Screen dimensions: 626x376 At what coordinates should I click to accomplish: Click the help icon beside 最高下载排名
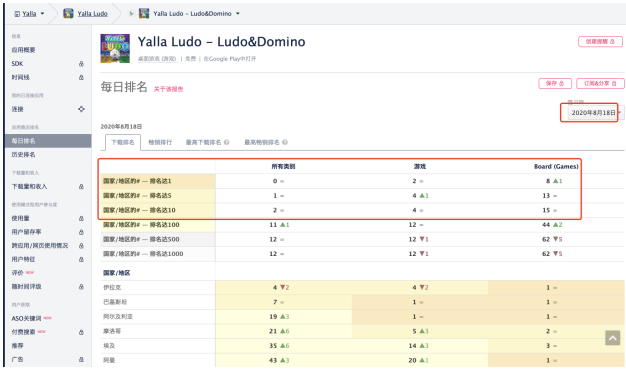(x=226, y=142)
